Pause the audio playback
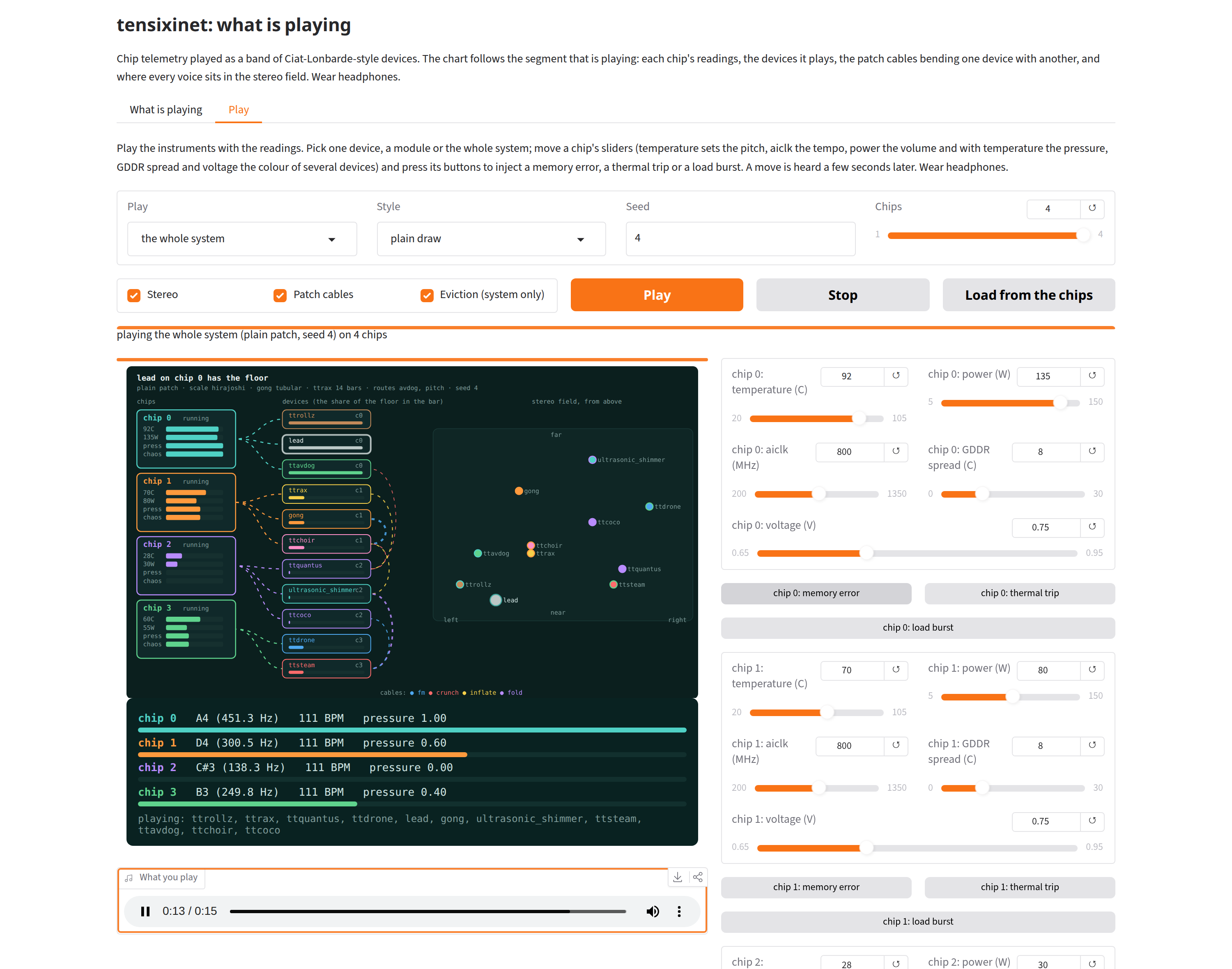This screenshot has height=969, width=1232. (145, 911)
